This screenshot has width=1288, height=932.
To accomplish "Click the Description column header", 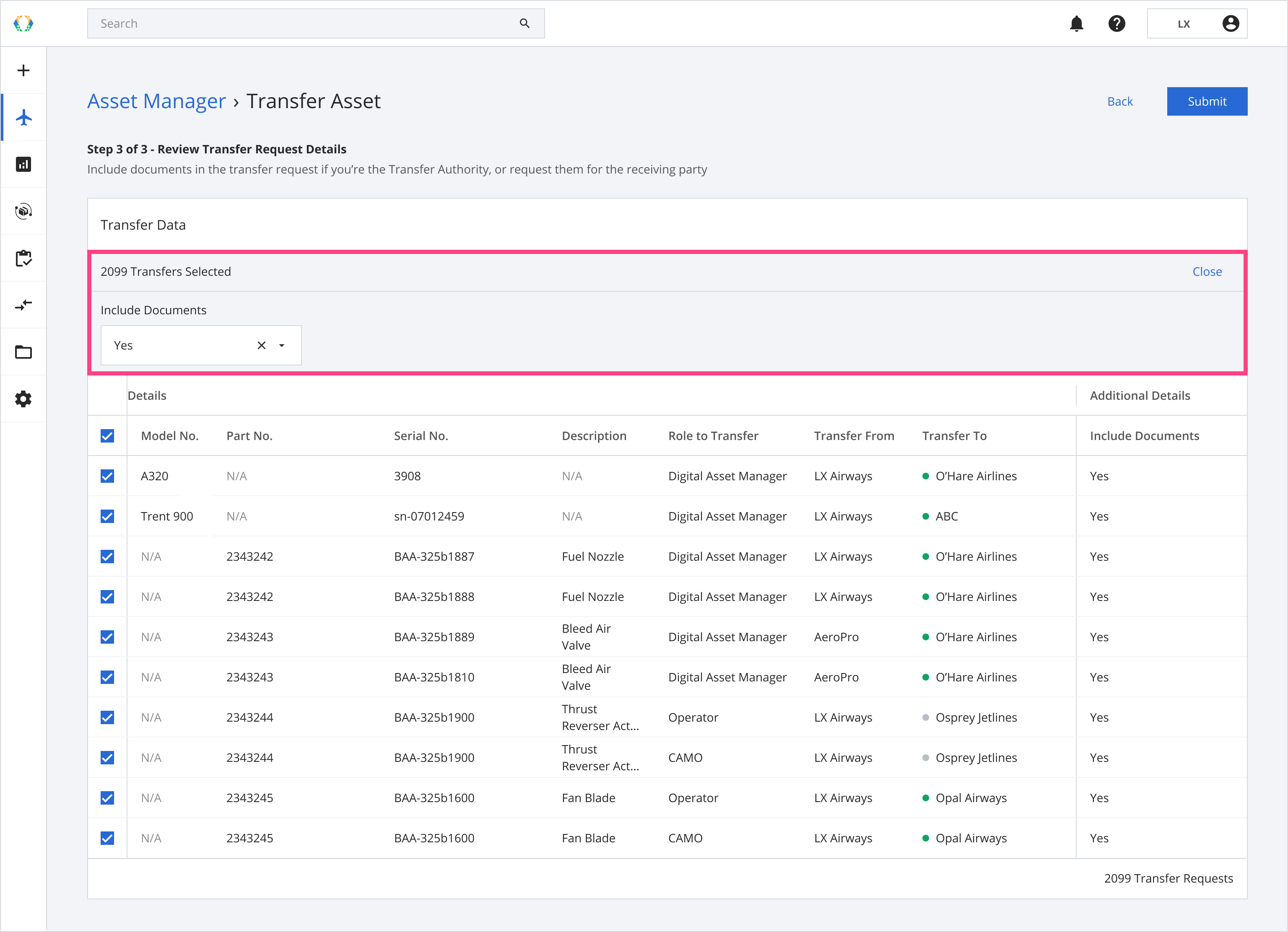I will (594, 436).
